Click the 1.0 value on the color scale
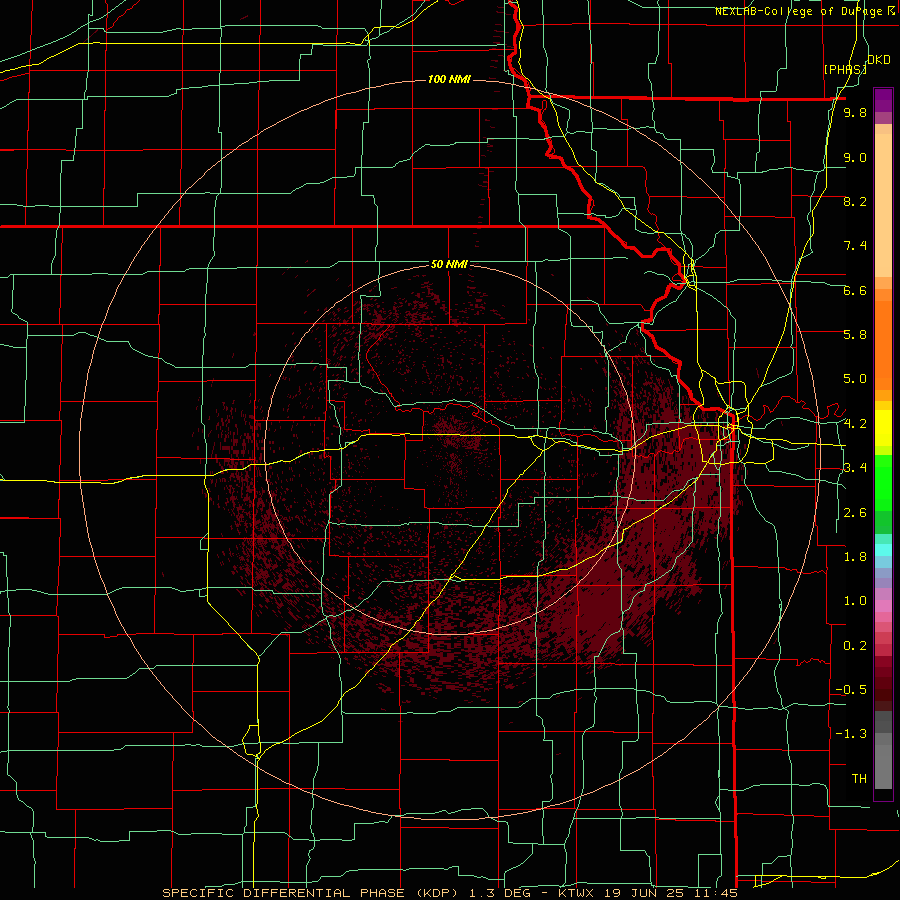The image size is (900, 900). point(855,601)
